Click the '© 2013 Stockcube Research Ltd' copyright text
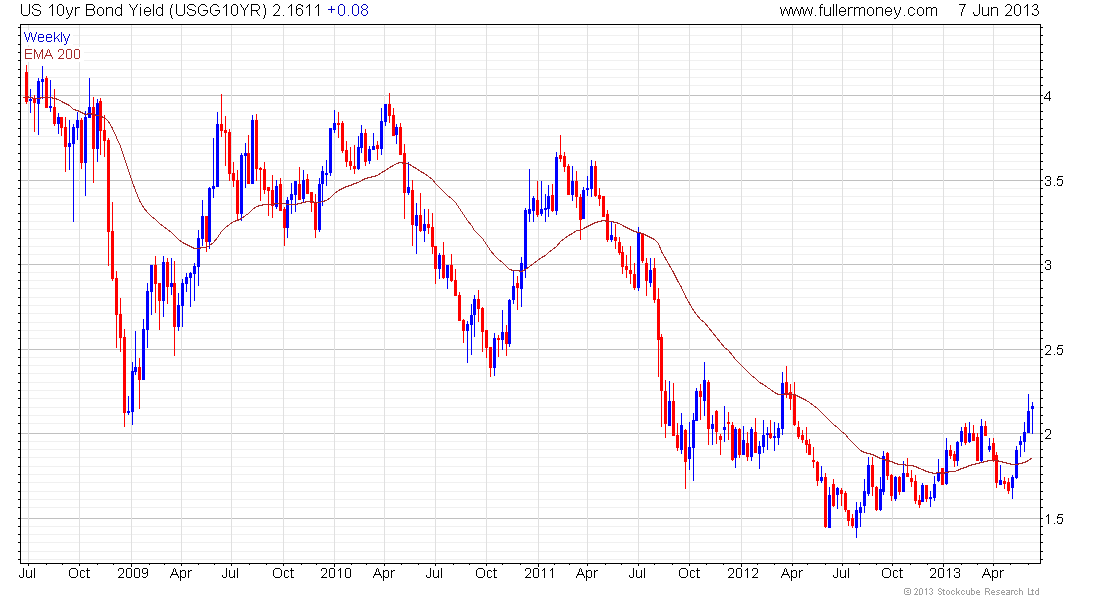This screenshot has height=600, width=1100. [x=971, y=592]
